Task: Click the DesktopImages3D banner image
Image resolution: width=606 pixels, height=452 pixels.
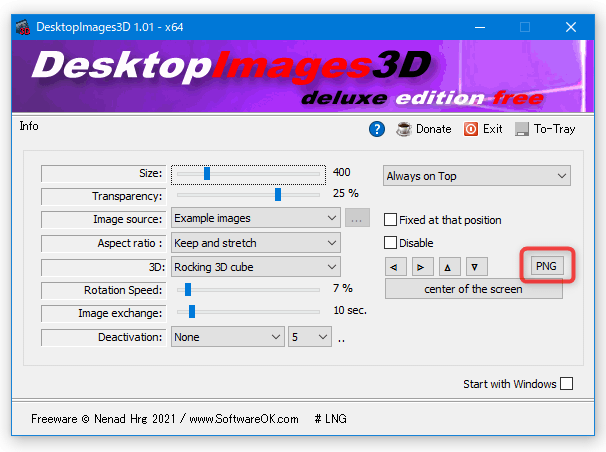Action: [303, 76]
